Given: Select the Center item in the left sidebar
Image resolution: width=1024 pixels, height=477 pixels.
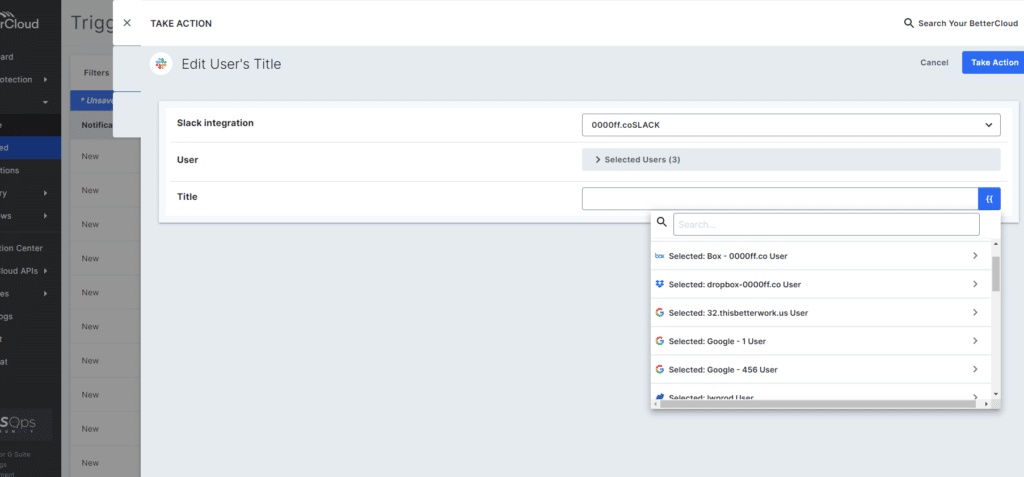Looking at the screenshot, I should pyautogui.click(x=21, y=248).
